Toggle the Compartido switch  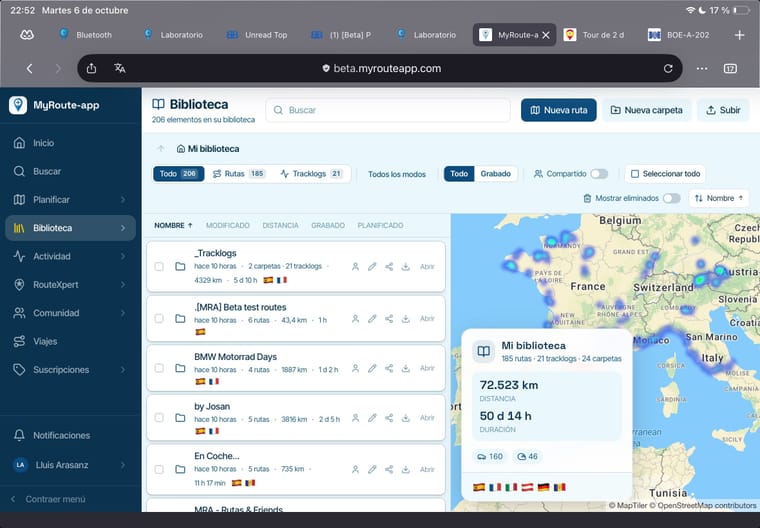(599, 174)
